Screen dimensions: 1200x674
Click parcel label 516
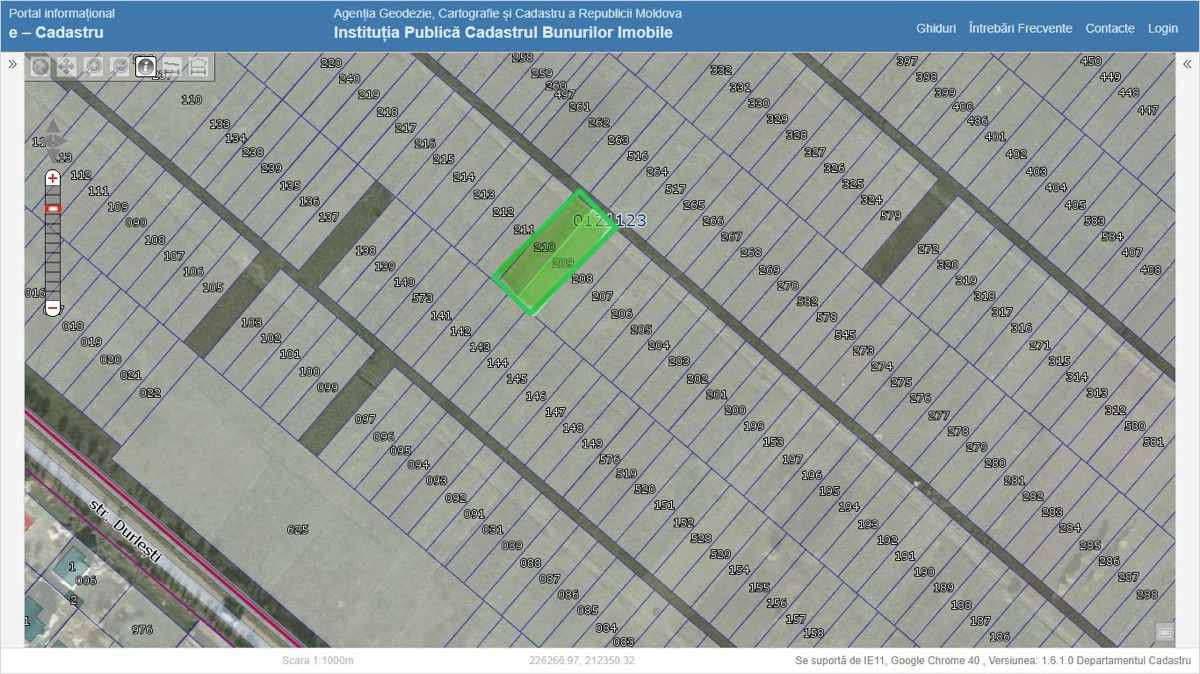point(637,156)
